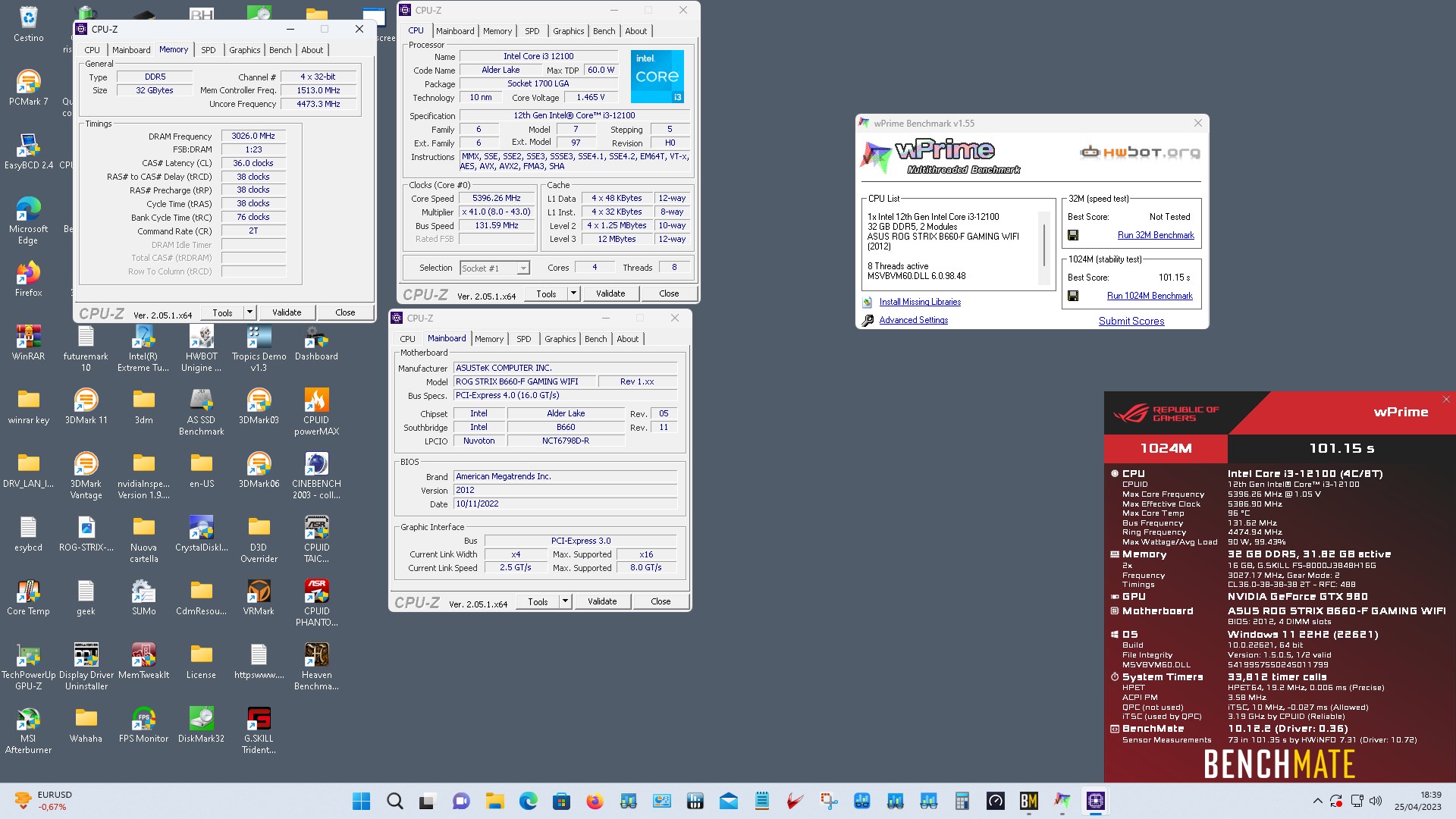Open Install Missing Libraries link
Image resolution: width=1456 pixels, height=819 pixels.
pyautogui.click(x=920, y=302)
